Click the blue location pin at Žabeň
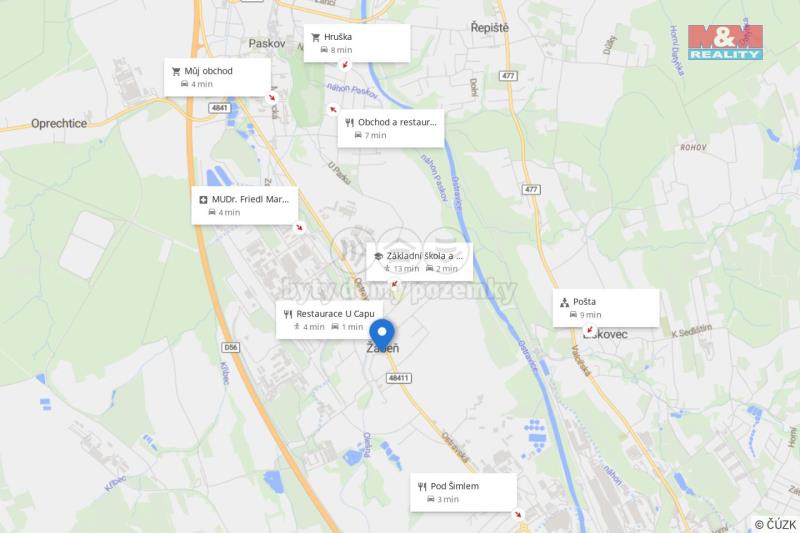The width and height of the screenshot is (800, 533). (382, 334)
